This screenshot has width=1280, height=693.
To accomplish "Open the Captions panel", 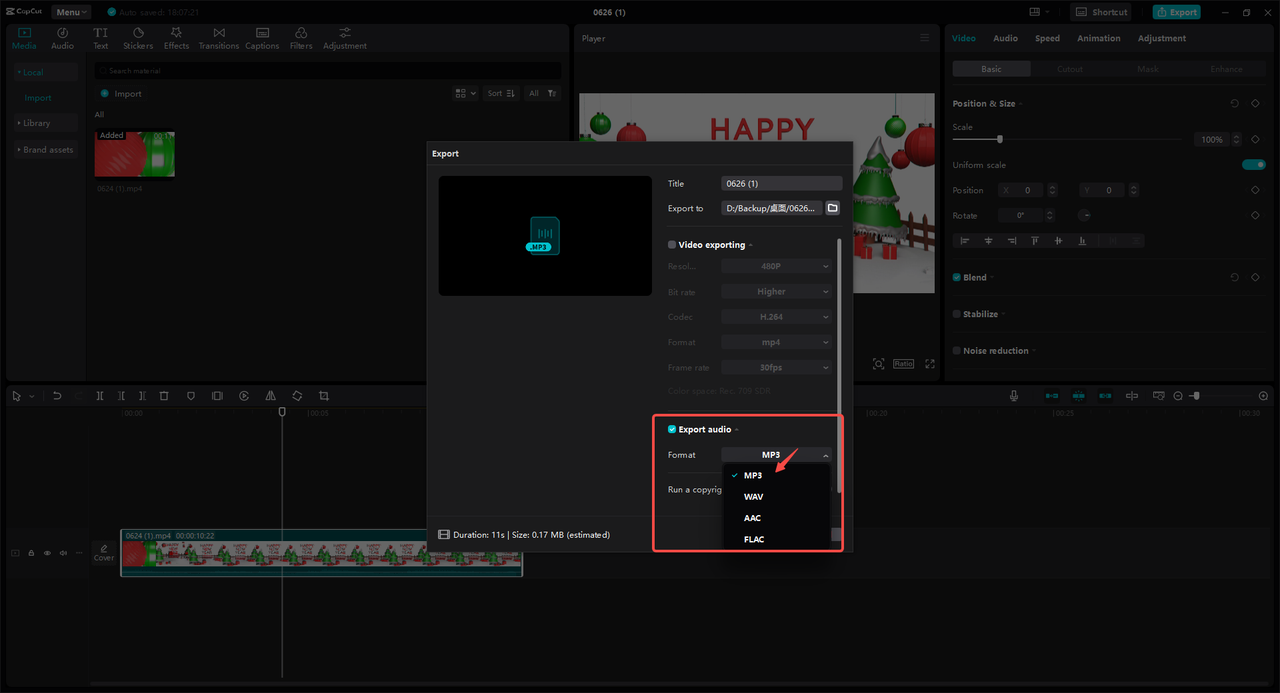I will click(262, 38).
